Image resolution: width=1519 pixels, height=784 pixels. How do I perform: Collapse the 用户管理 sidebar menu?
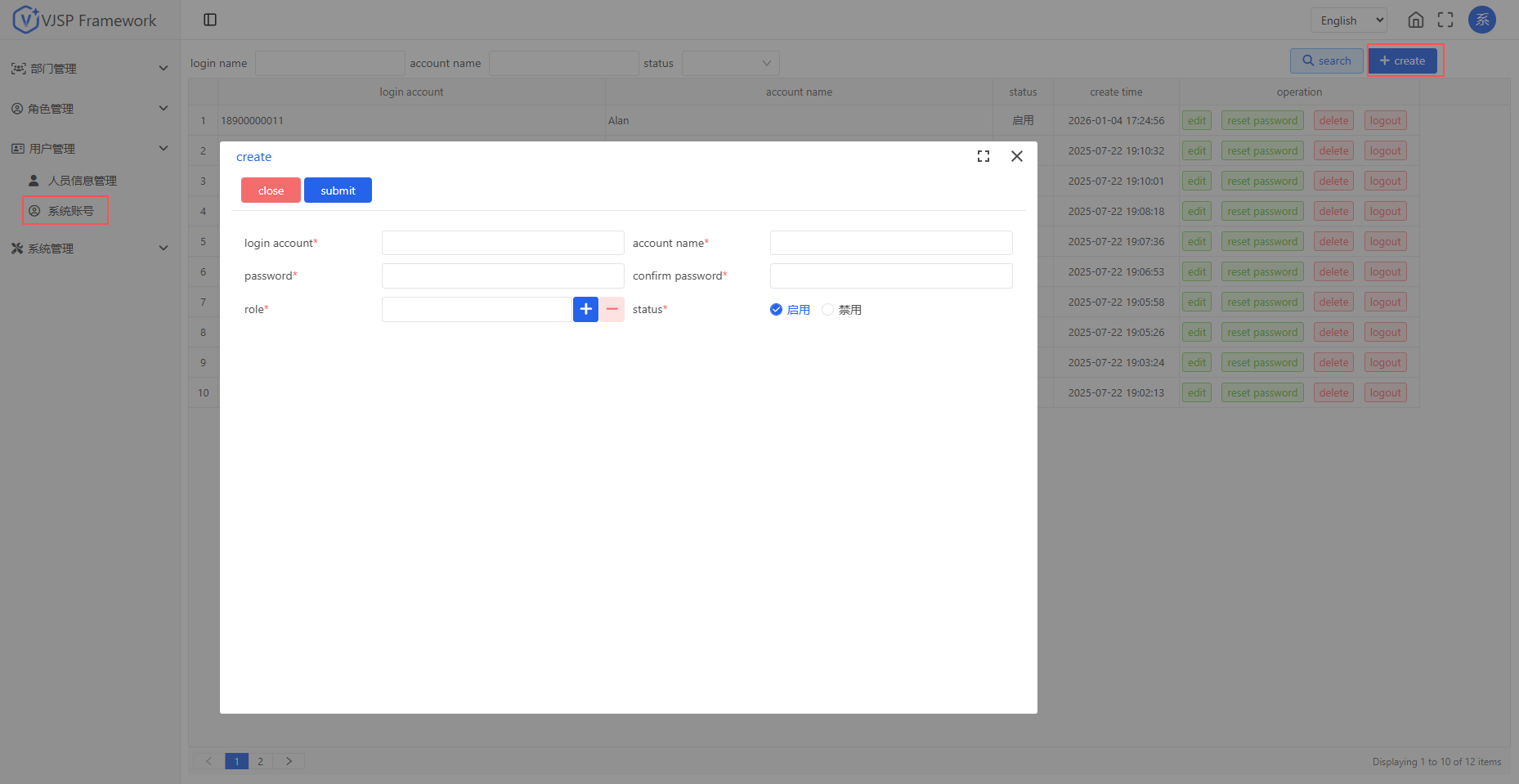pyautogui.click(x=90, y=149)
